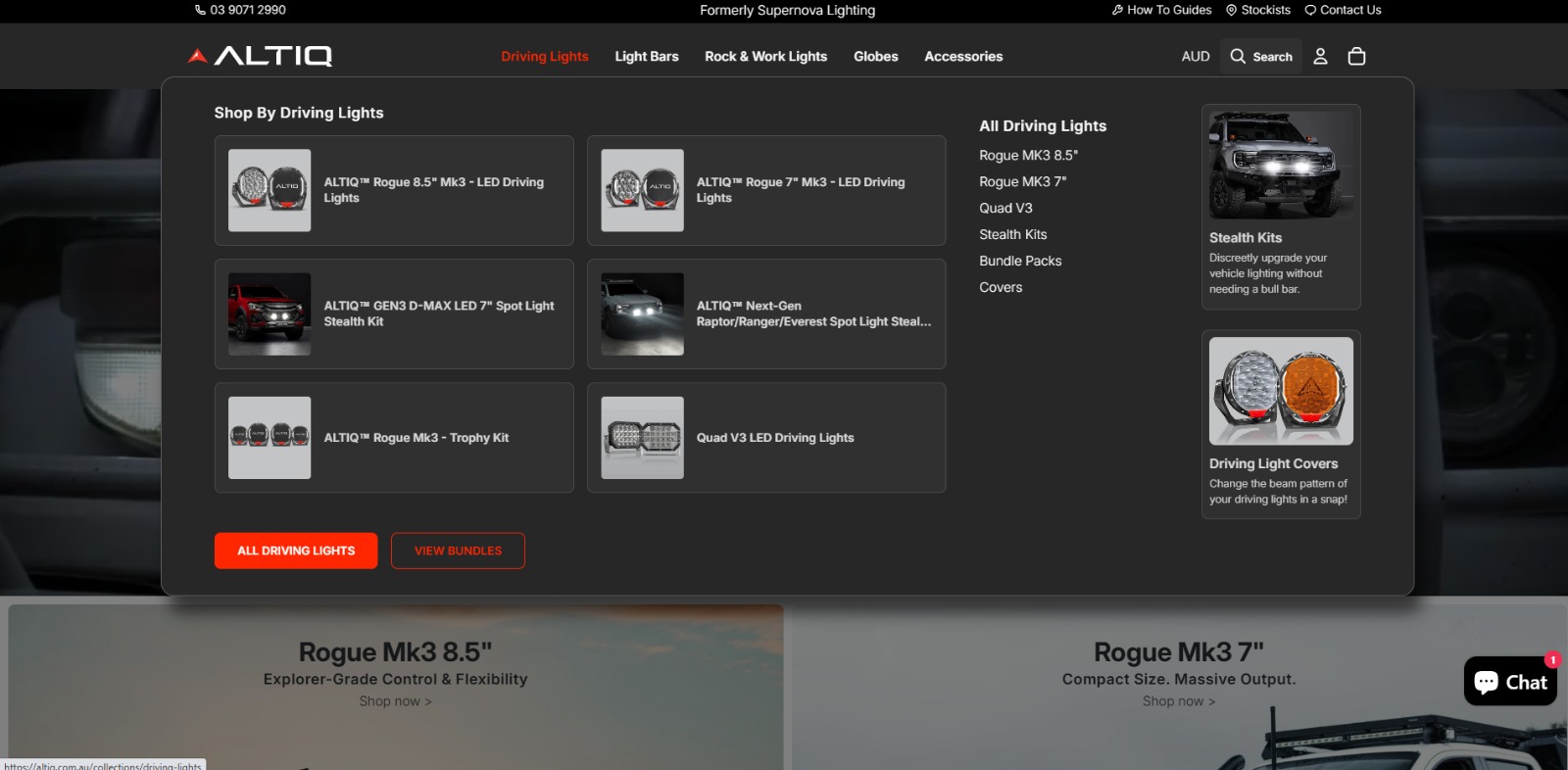Open the Chat widget
This screenshot has width=1568, height=770.
pyautogui.click(x=1510, y=681)
